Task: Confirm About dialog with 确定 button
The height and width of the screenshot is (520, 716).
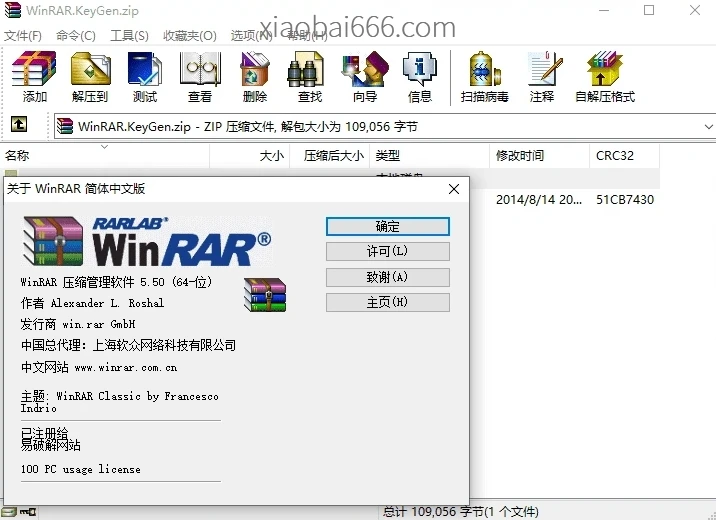Action: click(388, 226)
